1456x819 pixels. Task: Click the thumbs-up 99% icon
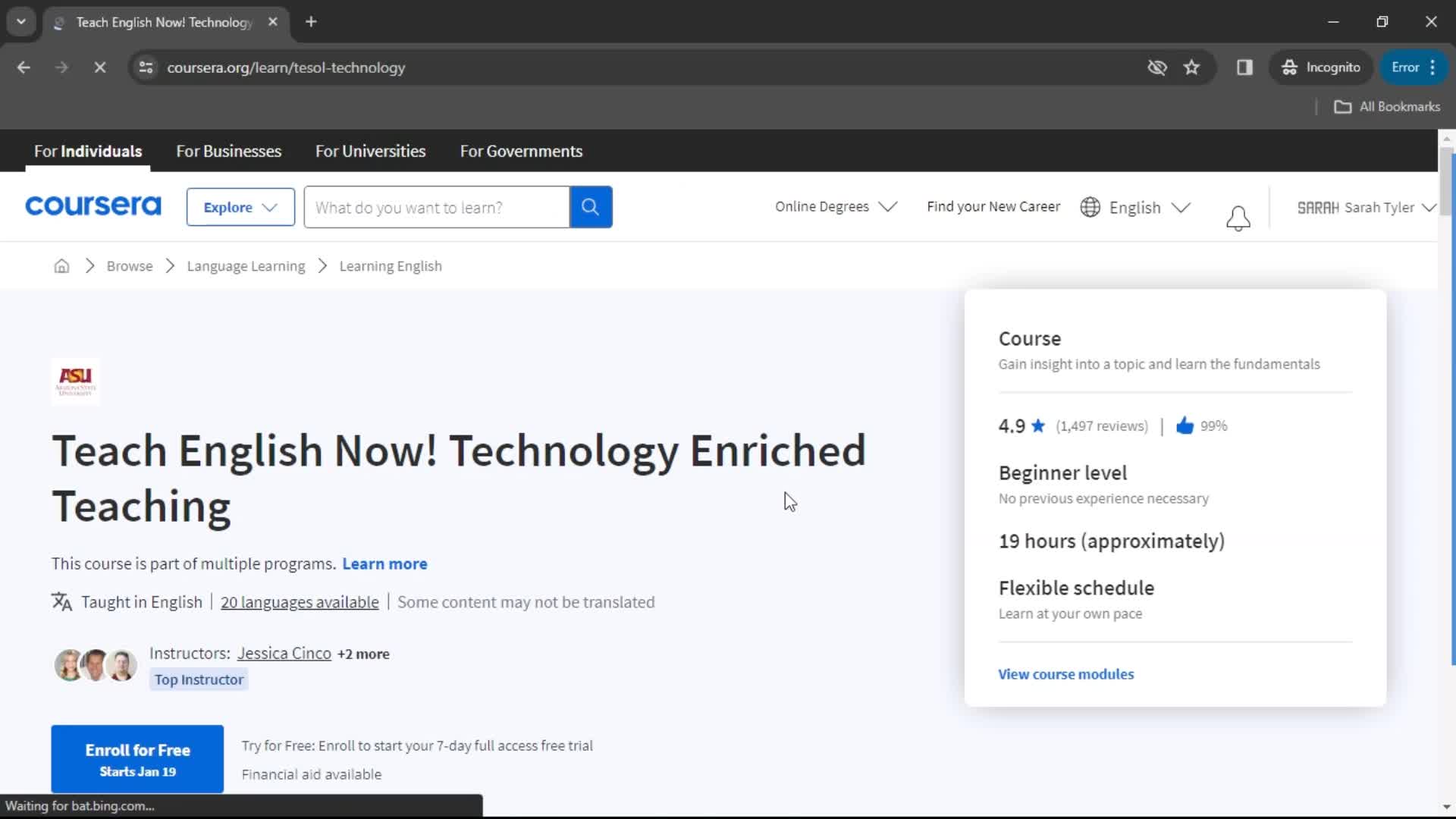click(x=1185, y=425)
